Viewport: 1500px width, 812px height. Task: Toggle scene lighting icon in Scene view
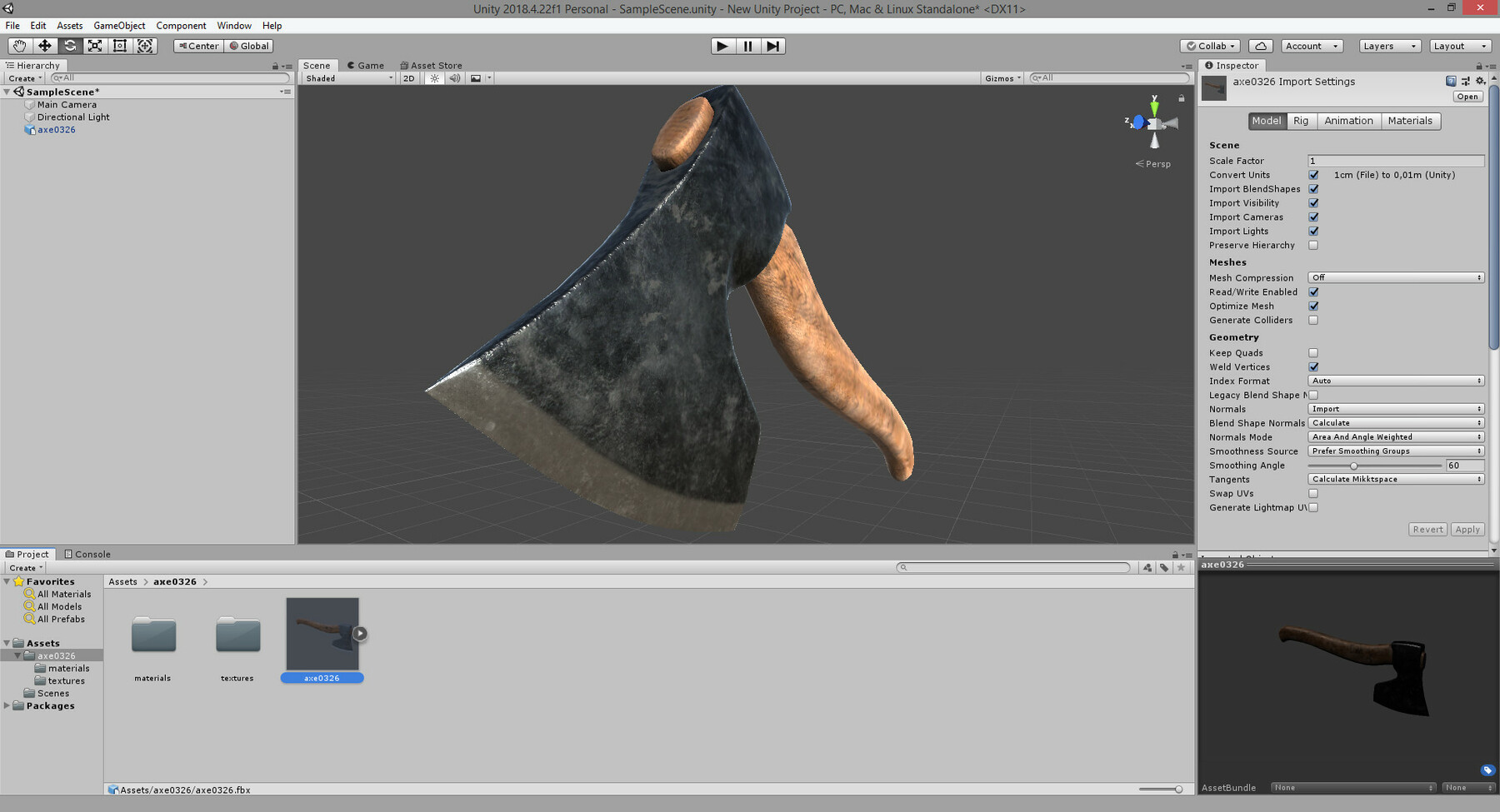point(435,77)
